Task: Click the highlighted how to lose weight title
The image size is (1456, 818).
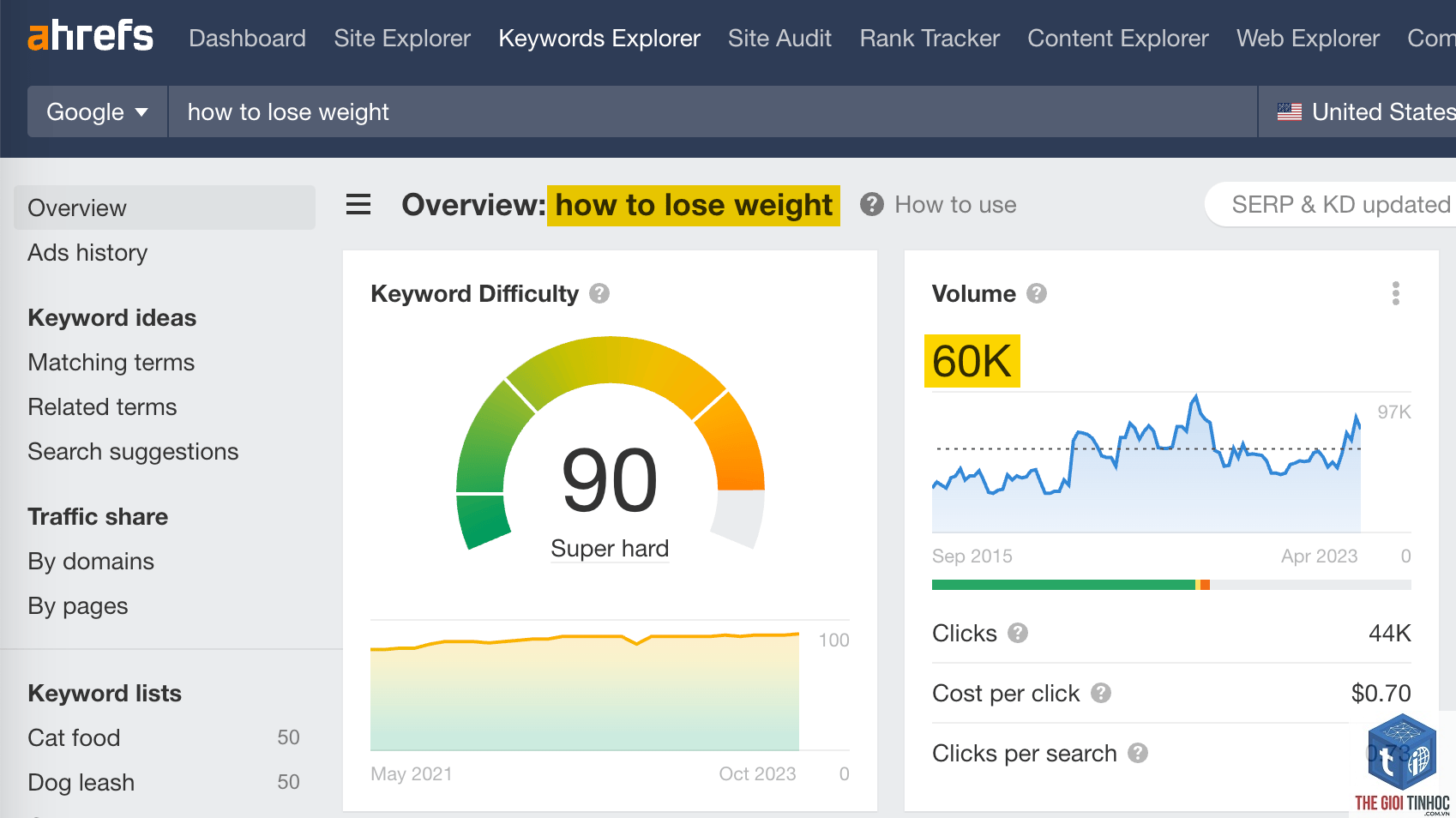Action: [x=694, y=205]
